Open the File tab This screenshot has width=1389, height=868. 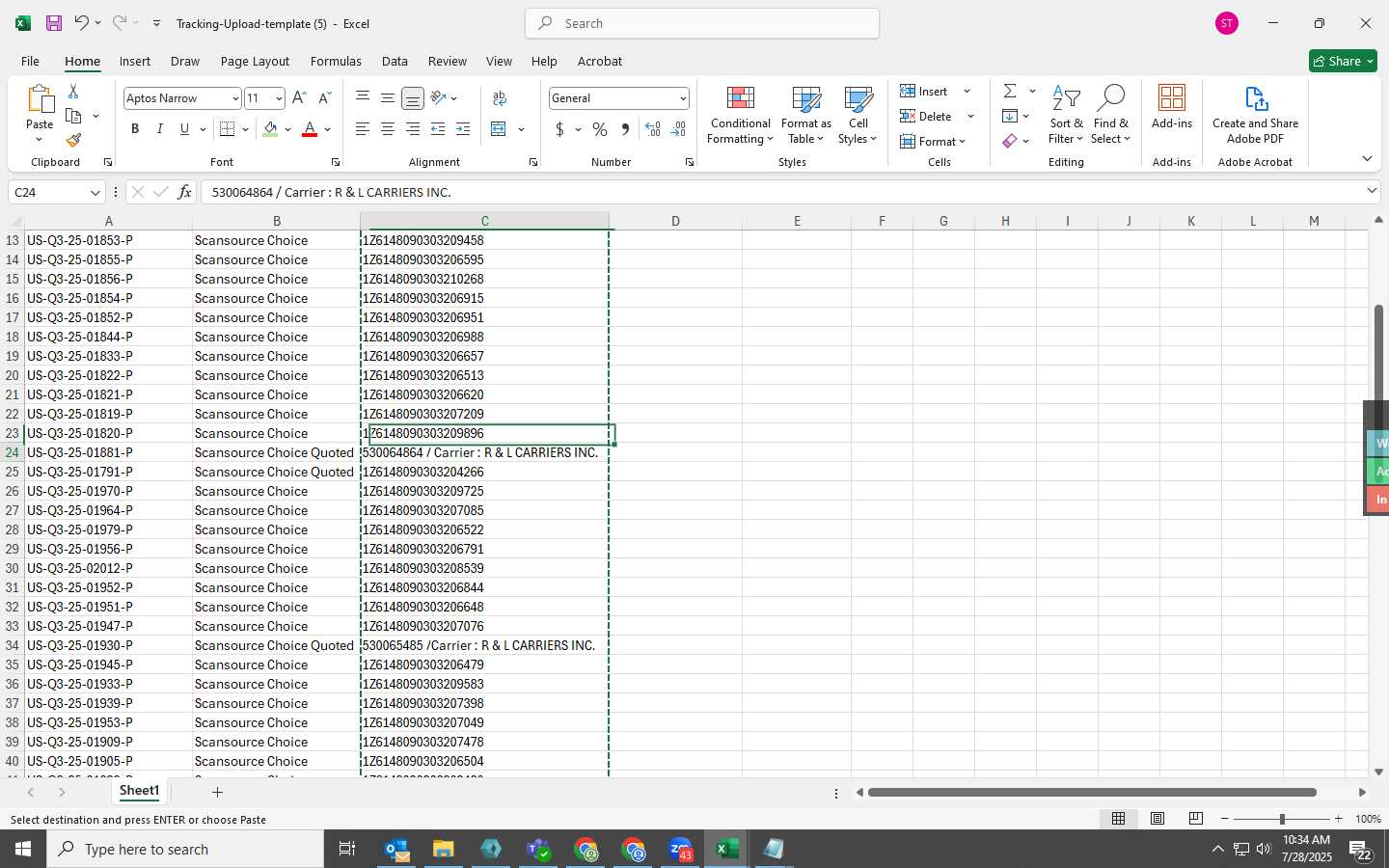(x=30, y=61)
